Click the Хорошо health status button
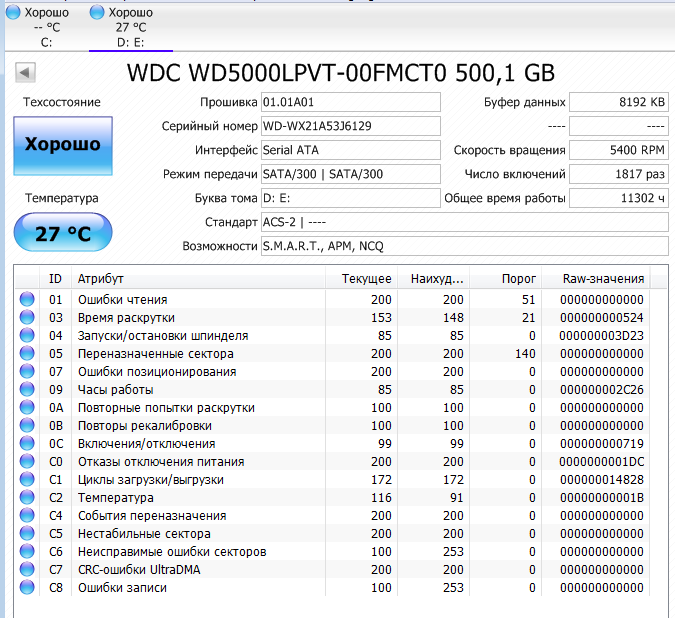675x618 pixels. 63,145
